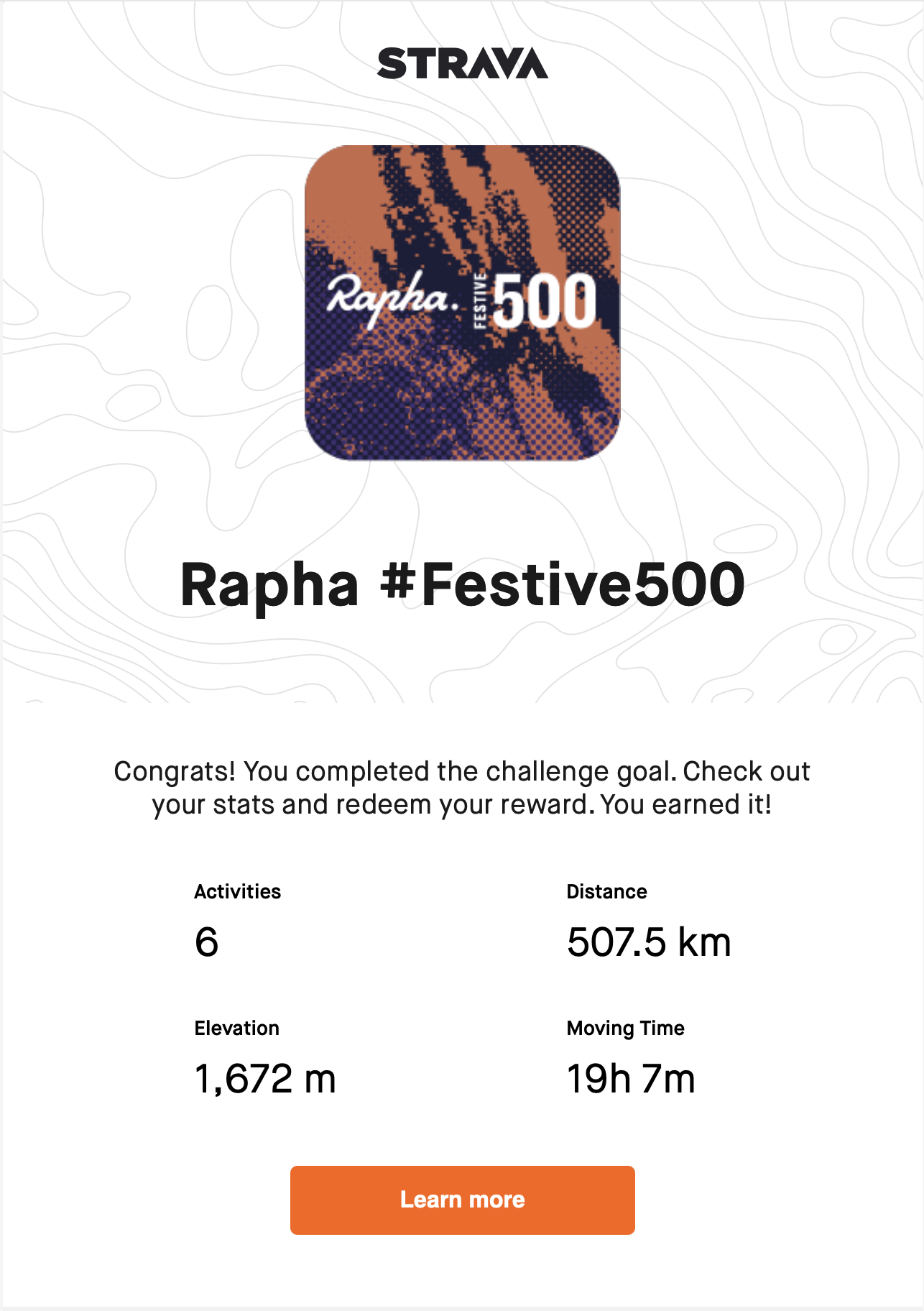Select the Distance label
924x1311 pixels.
coord(607,891)
